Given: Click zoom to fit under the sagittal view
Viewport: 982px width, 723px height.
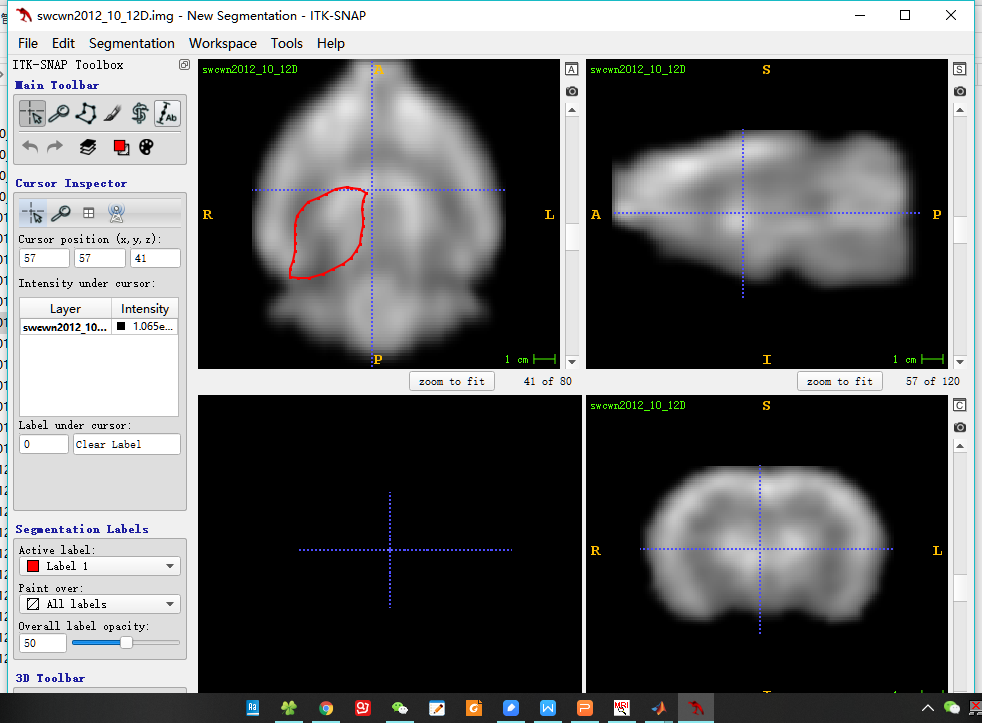Looking at the screenshot, I should tap(840, 381).
